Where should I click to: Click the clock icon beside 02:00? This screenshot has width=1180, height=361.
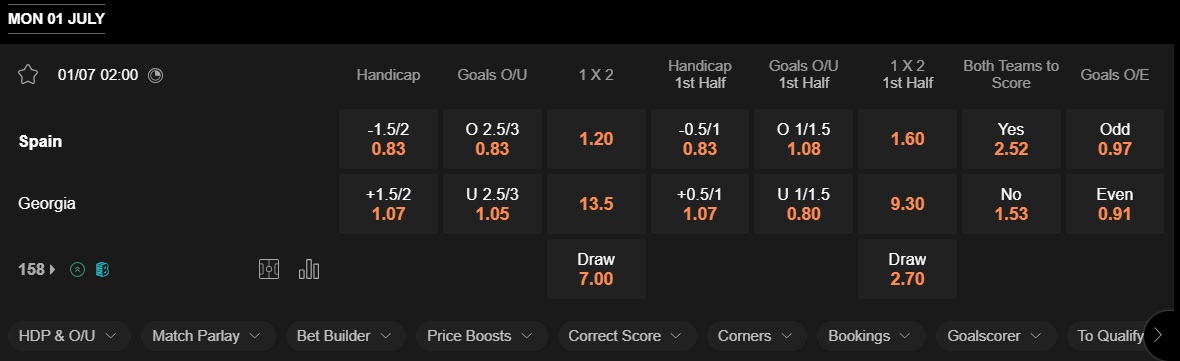156,75
